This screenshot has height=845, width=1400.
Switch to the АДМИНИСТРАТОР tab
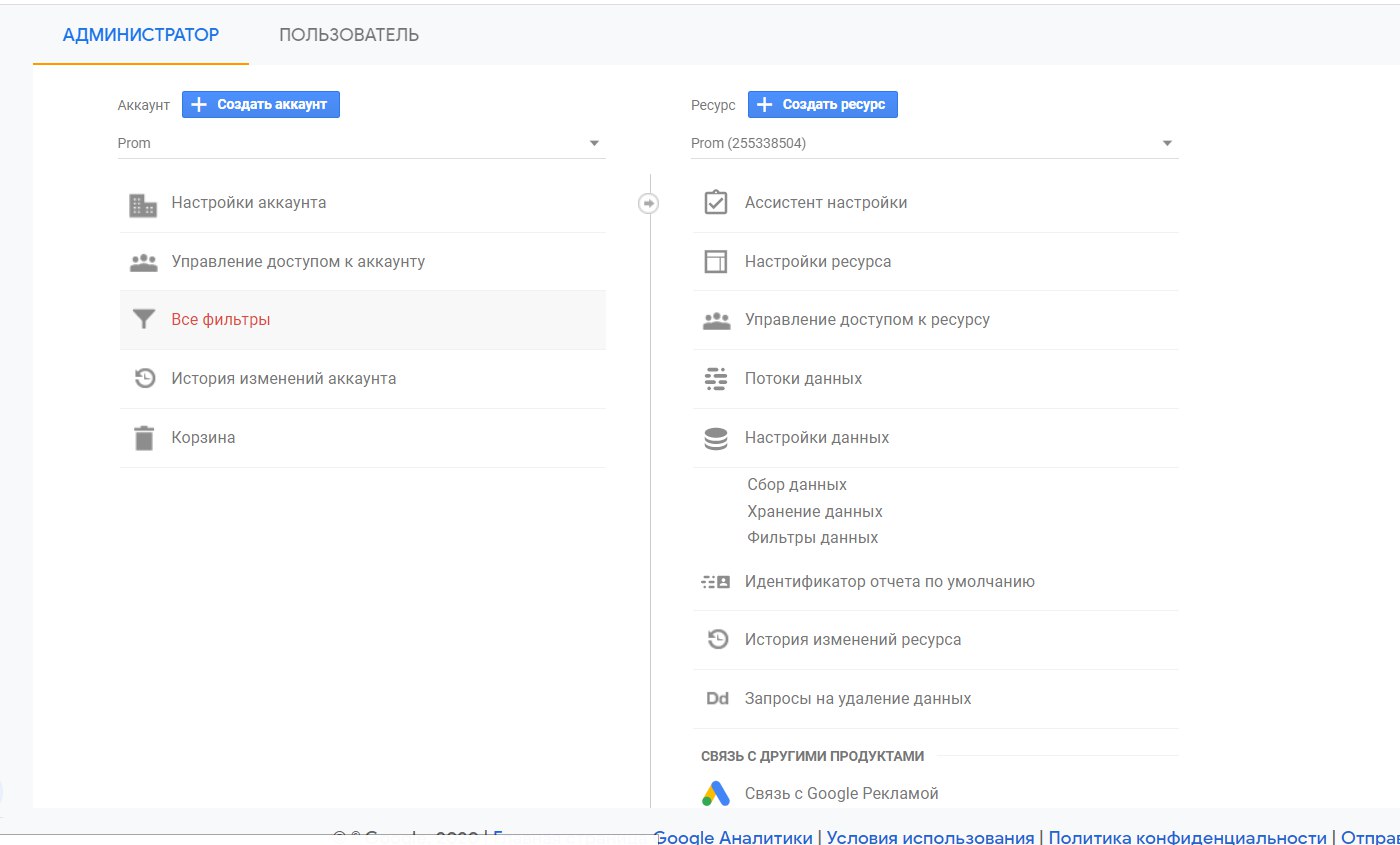click(141, 35)
